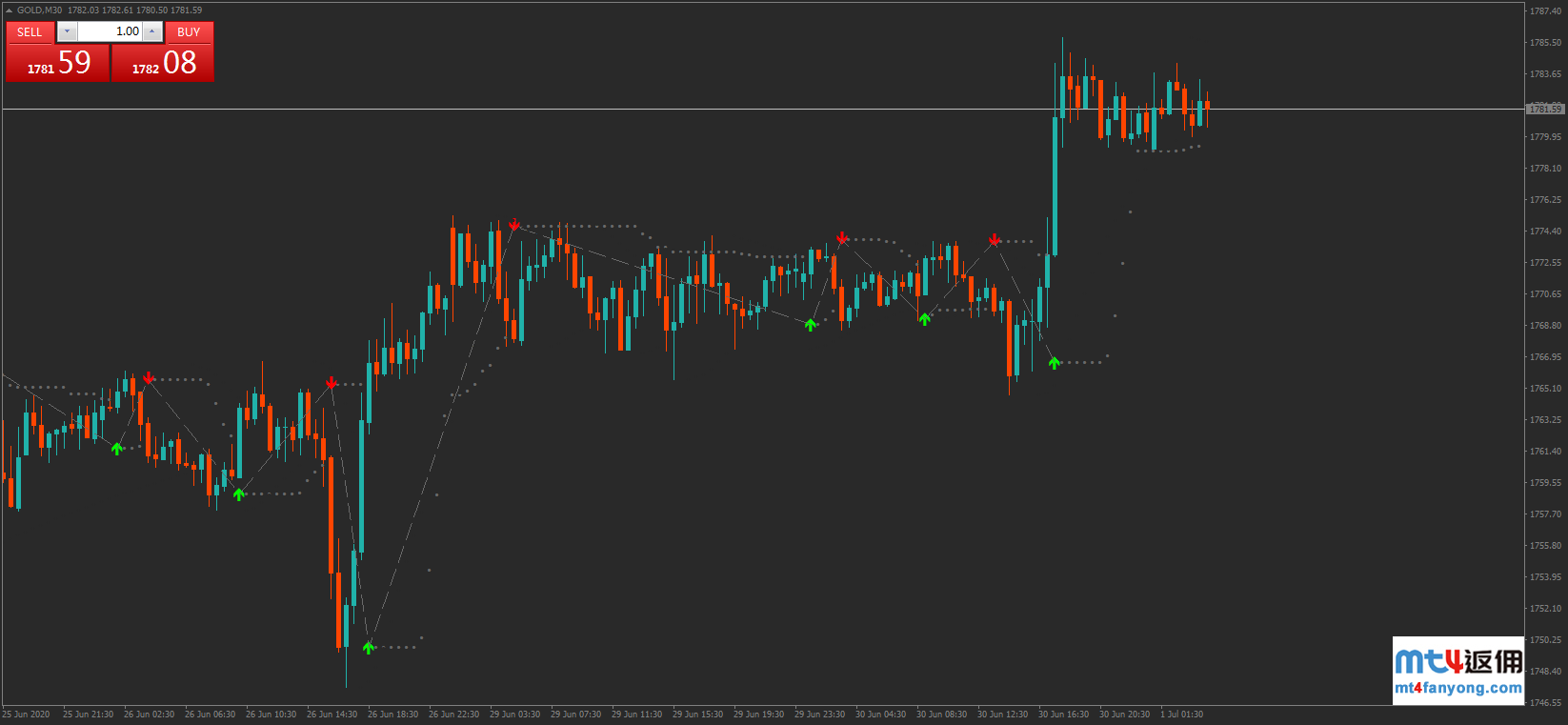Open the mt4fanyong.com watermark link
The image size is (1568, 725).
pyautogui.click(x=1457, y=688)
